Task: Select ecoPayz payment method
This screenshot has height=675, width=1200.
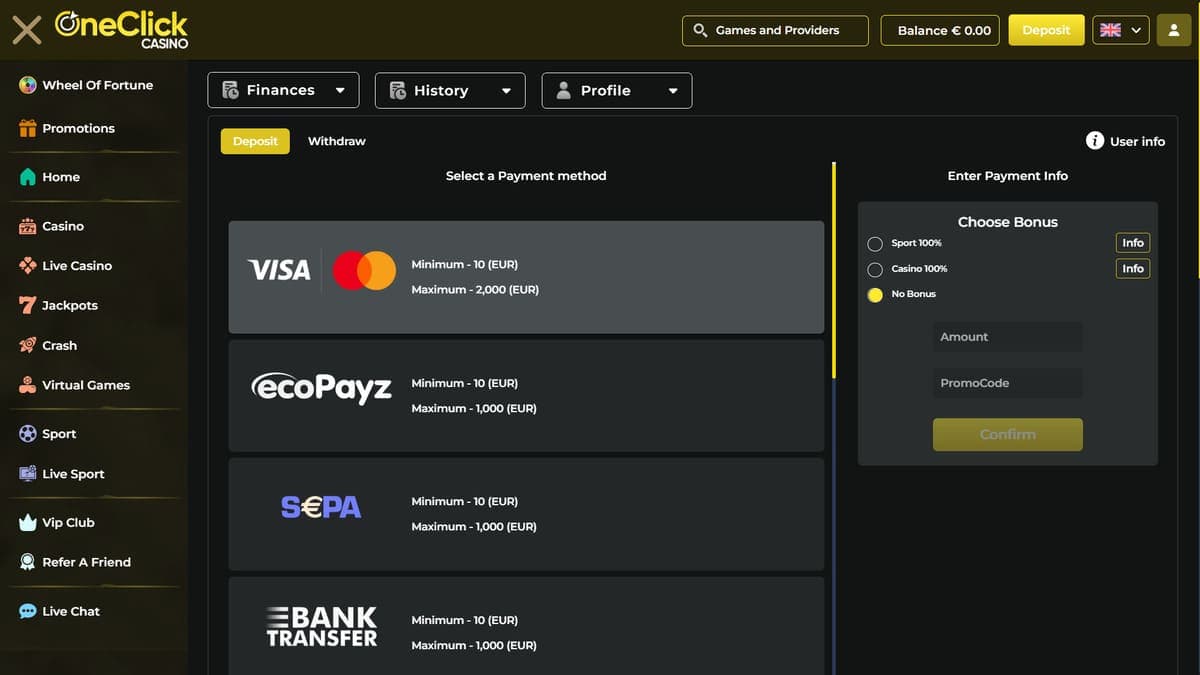Action: [x=526, y=396]
